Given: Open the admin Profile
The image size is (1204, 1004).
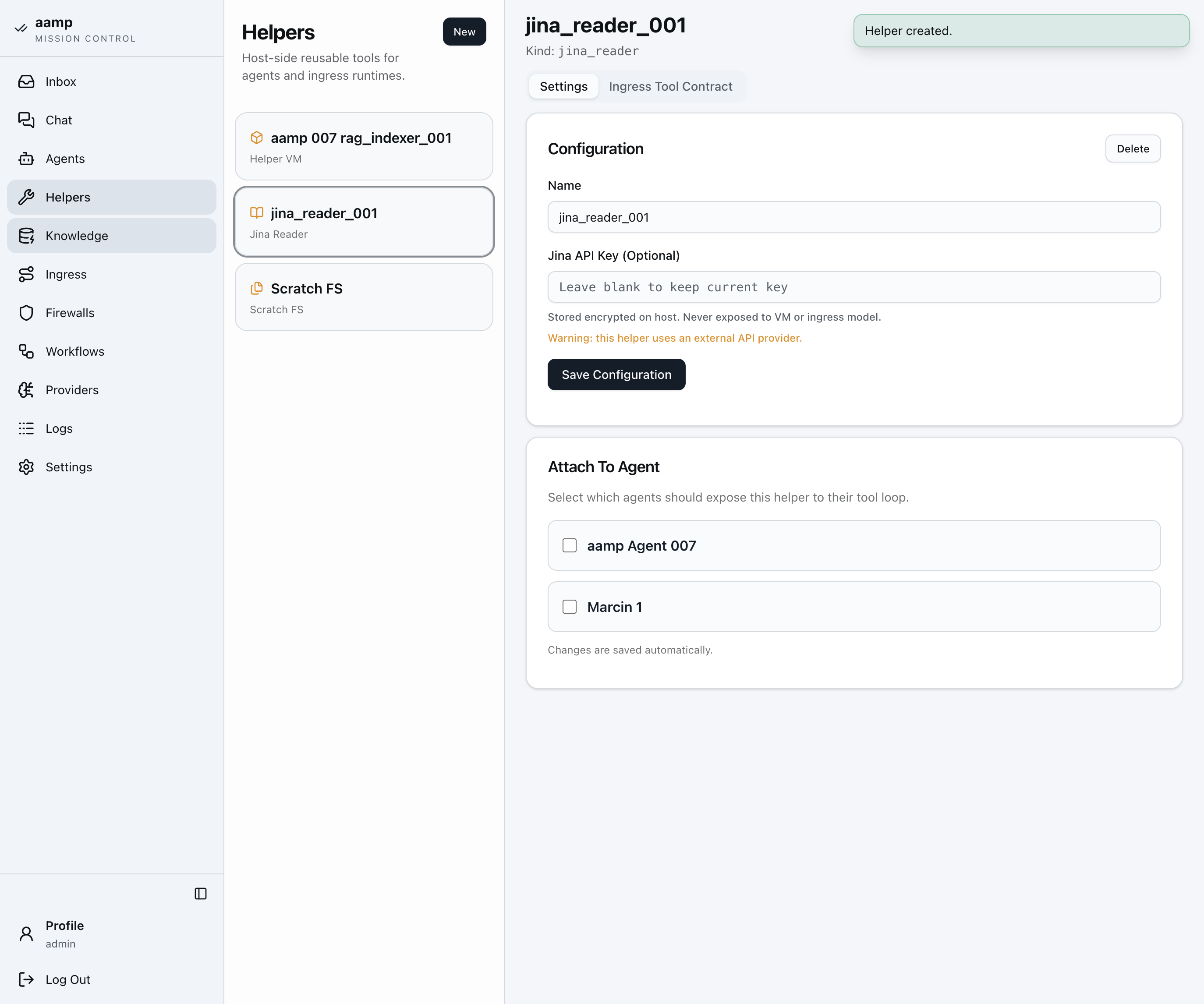Looking at the screenshot, I should click(112, 934).
